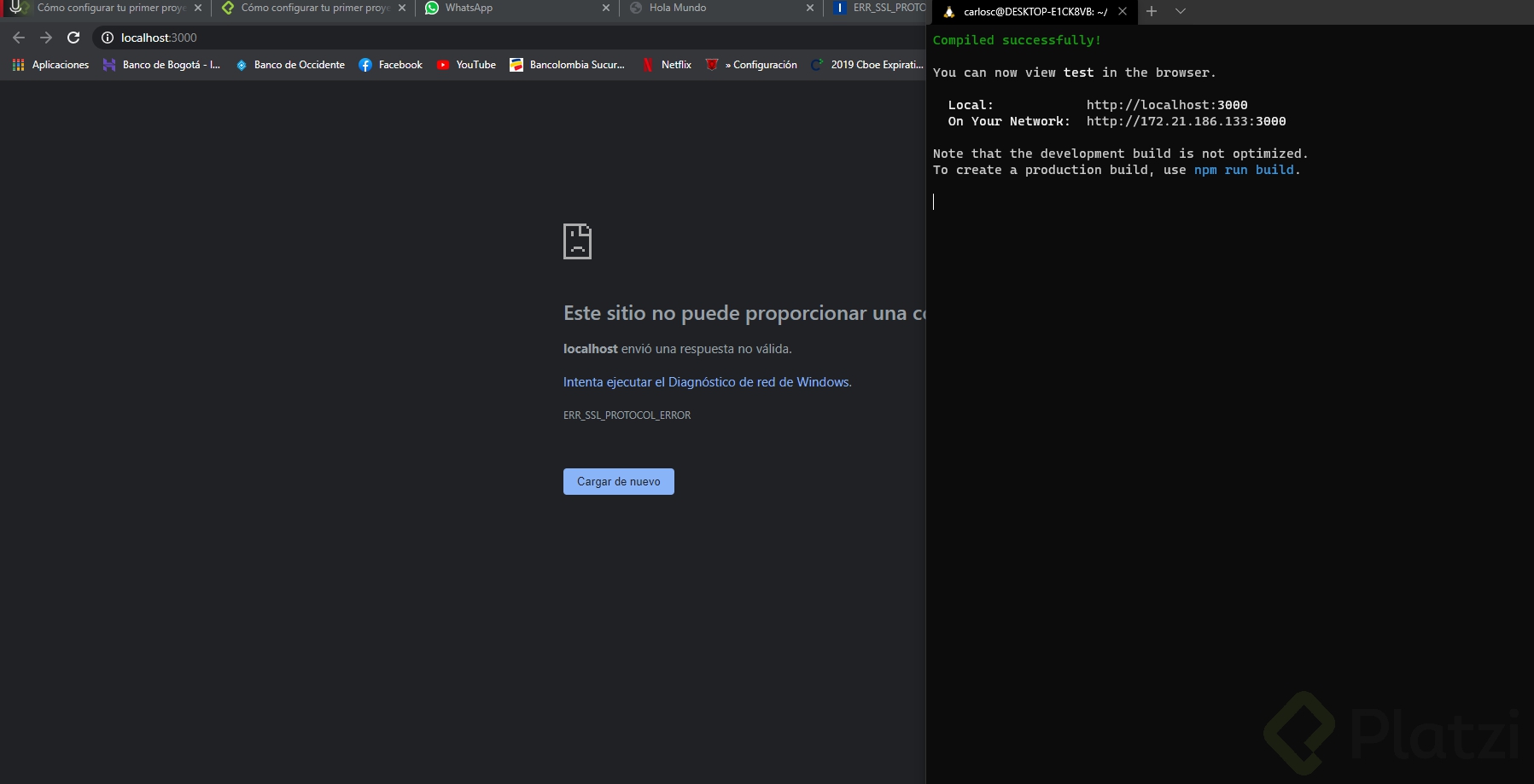Screen dimensions: 1534x784
Task: View site info icon beside localhost:3000
Action: click(108, 38)
